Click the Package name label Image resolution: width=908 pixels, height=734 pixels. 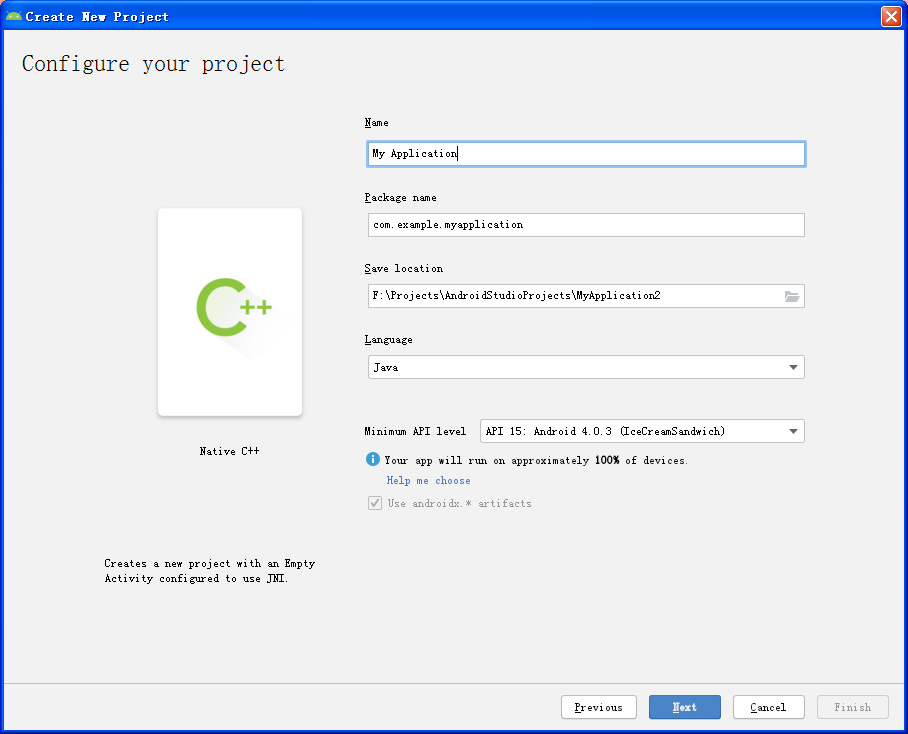(401, 197)
